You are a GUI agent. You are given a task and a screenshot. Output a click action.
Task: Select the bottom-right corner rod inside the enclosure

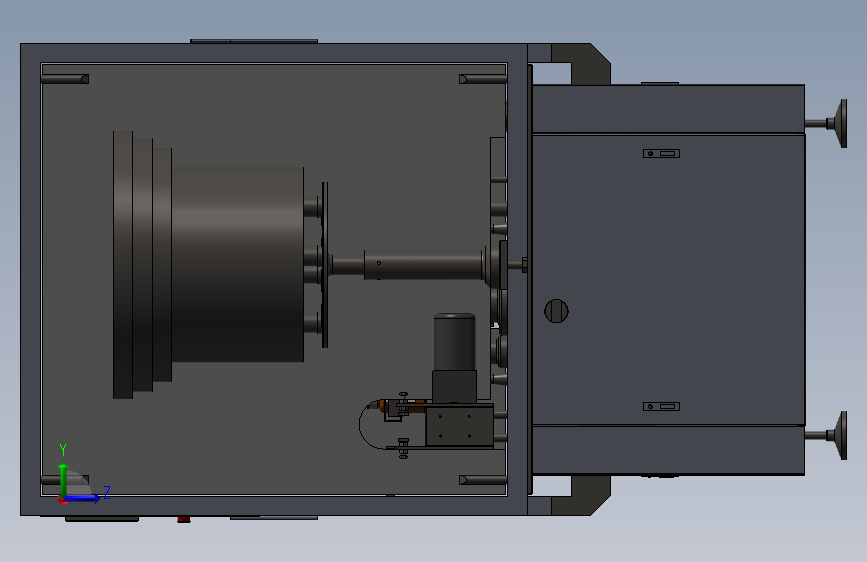coord(483,480)
